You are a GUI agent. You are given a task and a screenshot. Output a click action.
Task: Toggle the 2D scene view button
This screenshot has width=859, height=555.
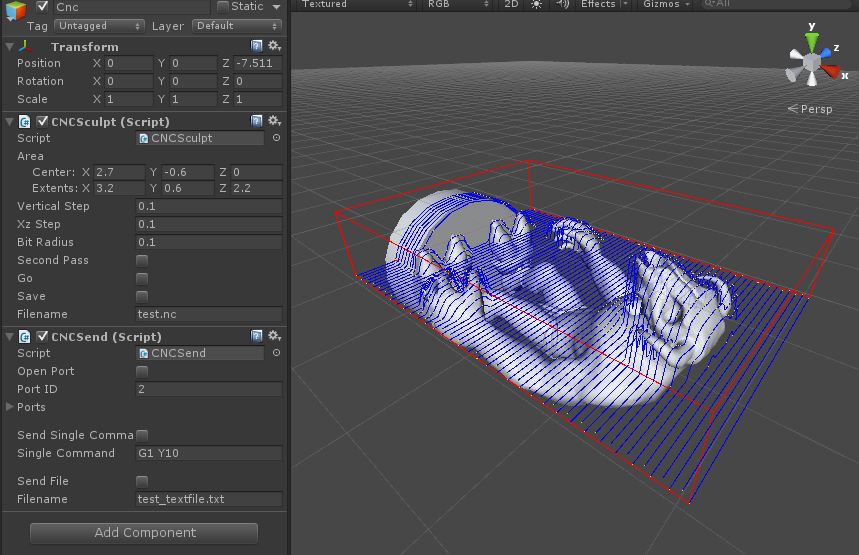(x=511, y=4)
